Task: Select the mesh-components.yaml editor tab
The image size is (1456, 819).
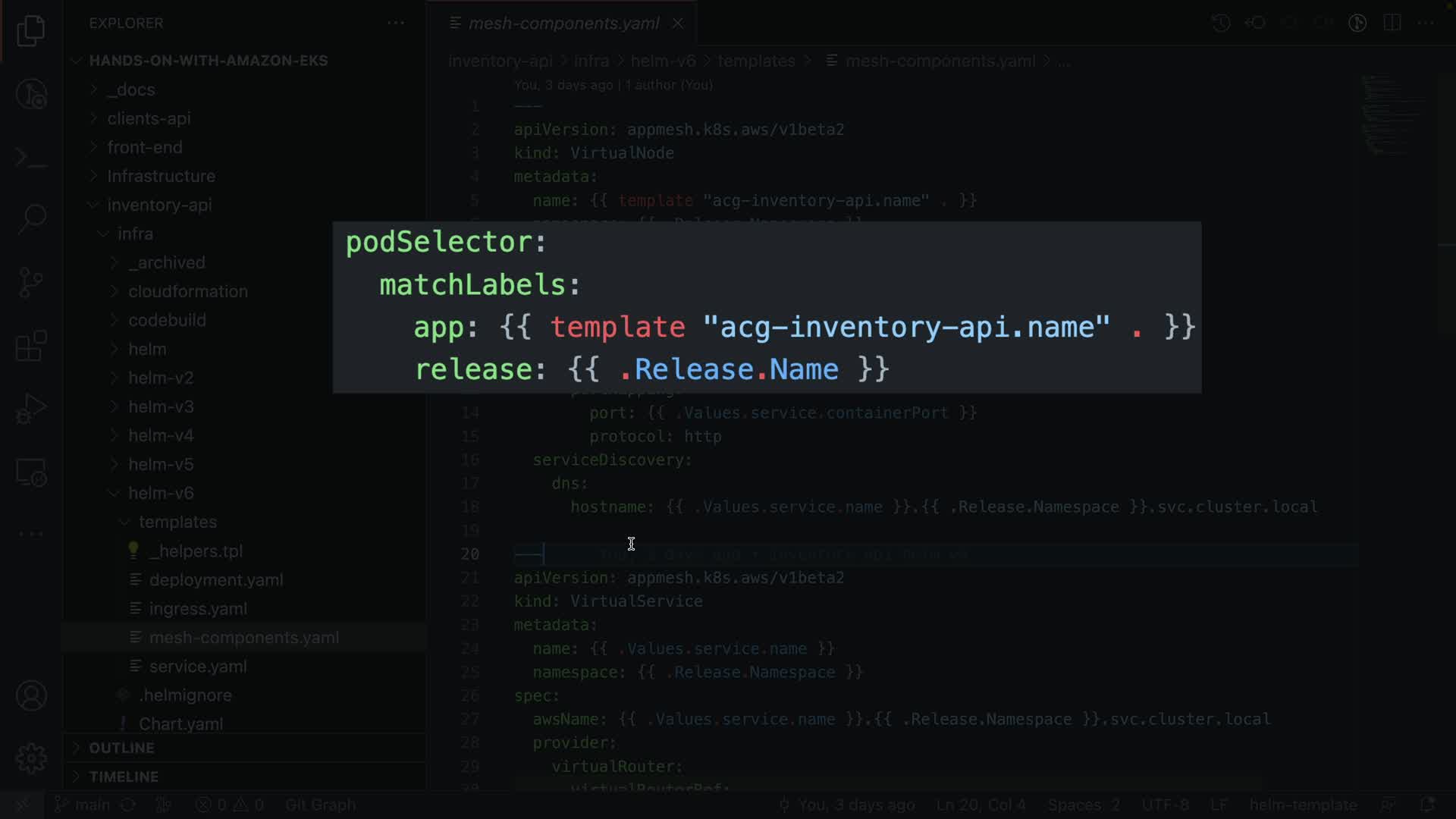Action: coord(563,24)
